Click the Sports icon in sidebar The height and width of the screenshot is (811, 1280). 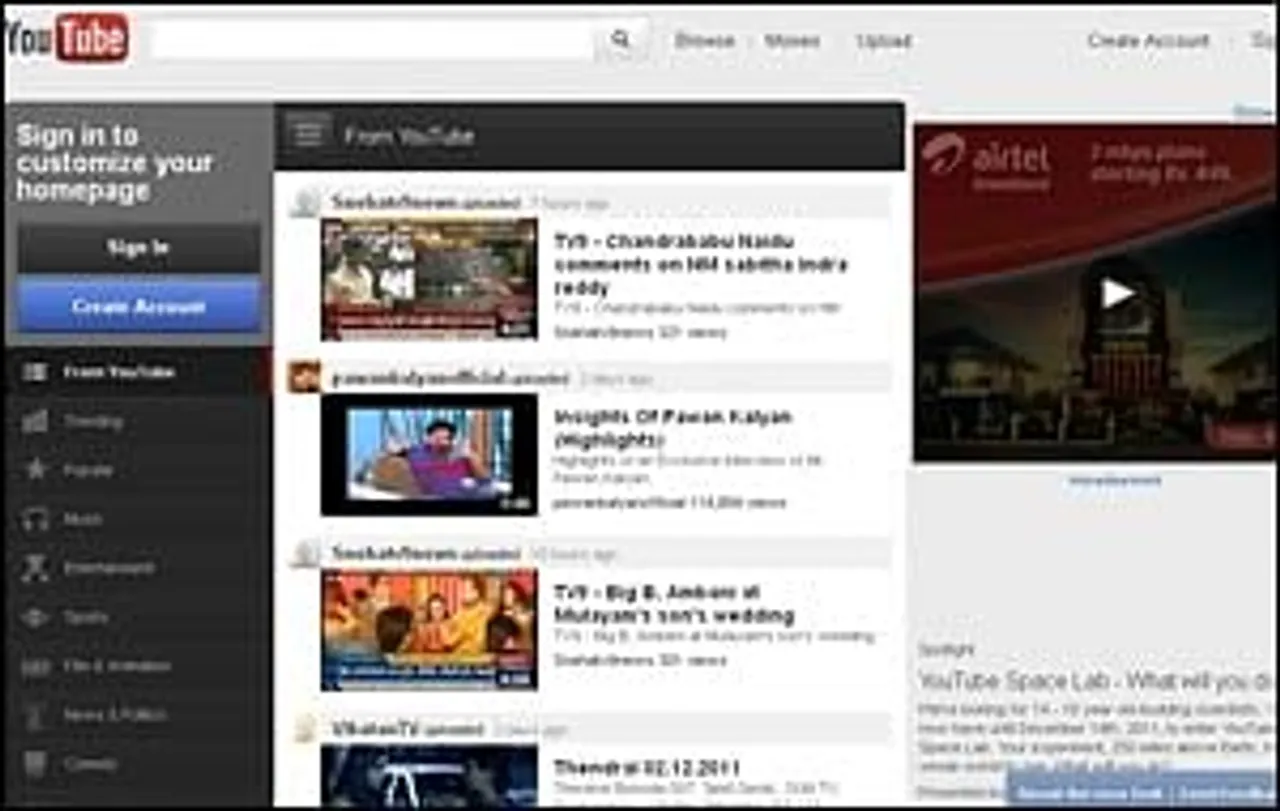click(35, 617)
